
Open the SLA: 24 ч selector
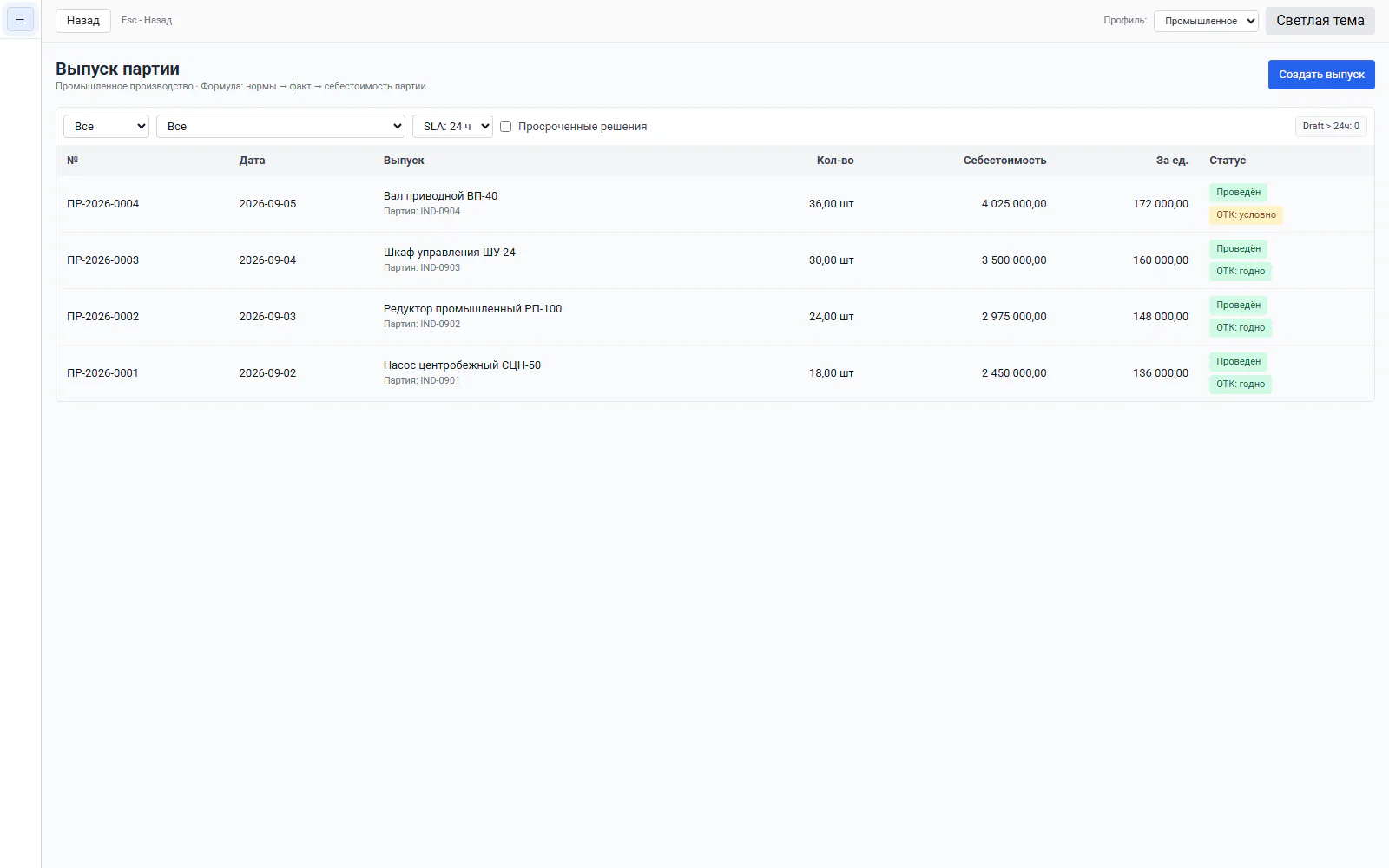click(x=452, y=126)
